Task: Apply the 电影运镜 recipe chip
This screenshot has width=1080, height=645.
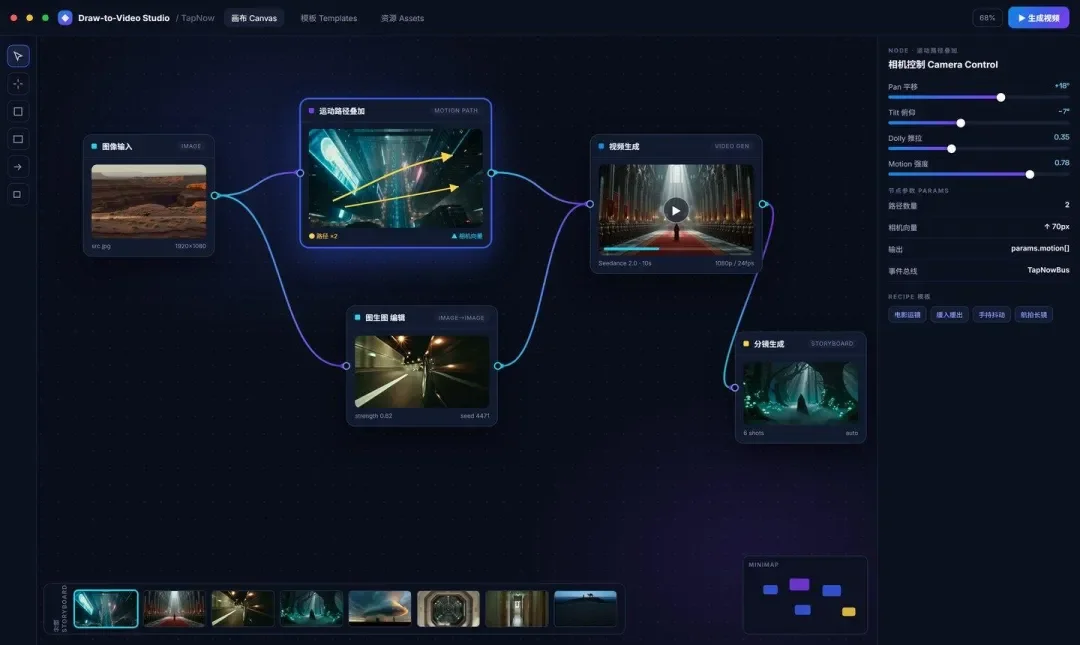Action: pos(907,315)
